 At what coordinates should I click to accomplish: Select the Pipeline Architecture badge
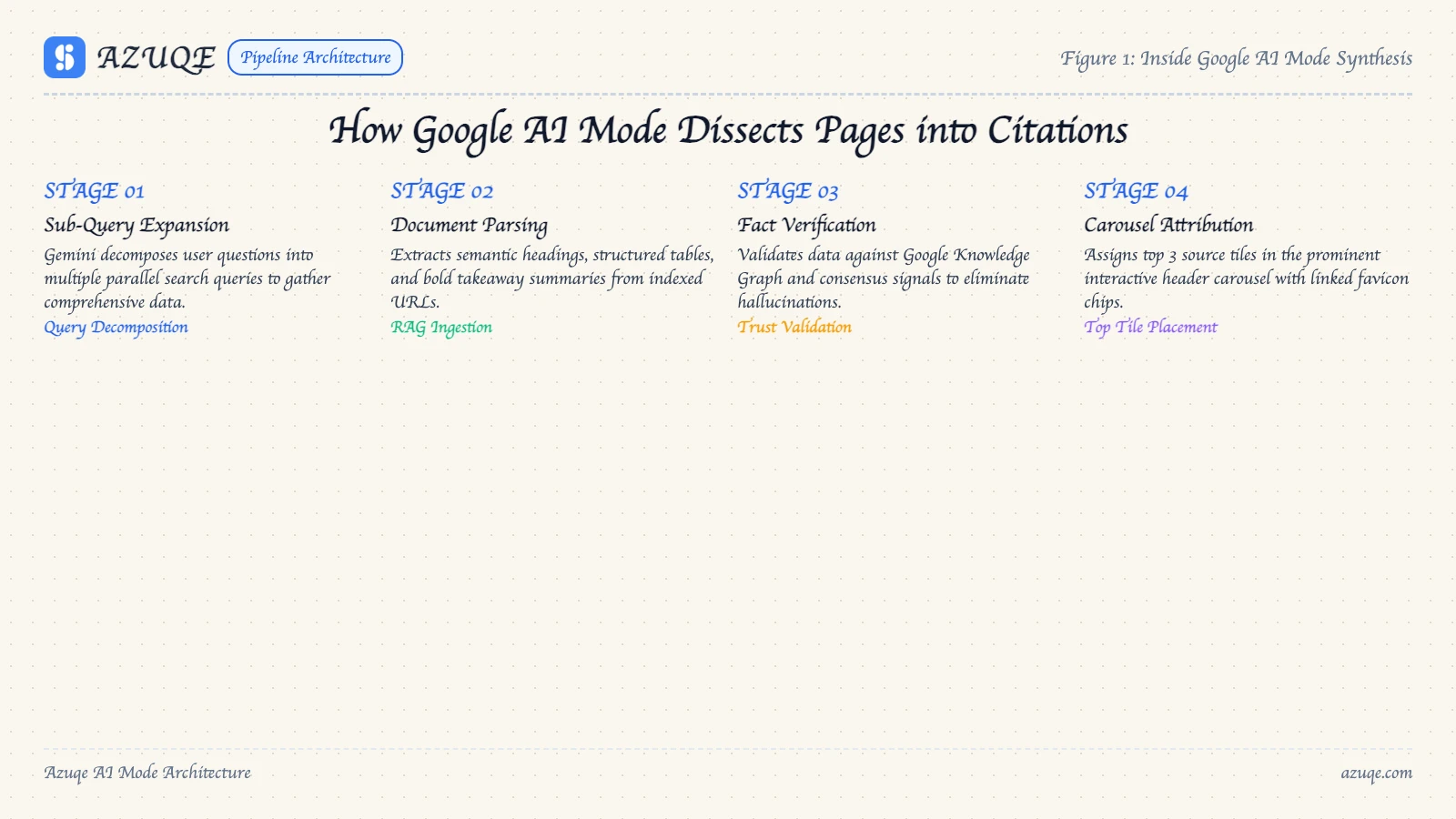(315, 57)
